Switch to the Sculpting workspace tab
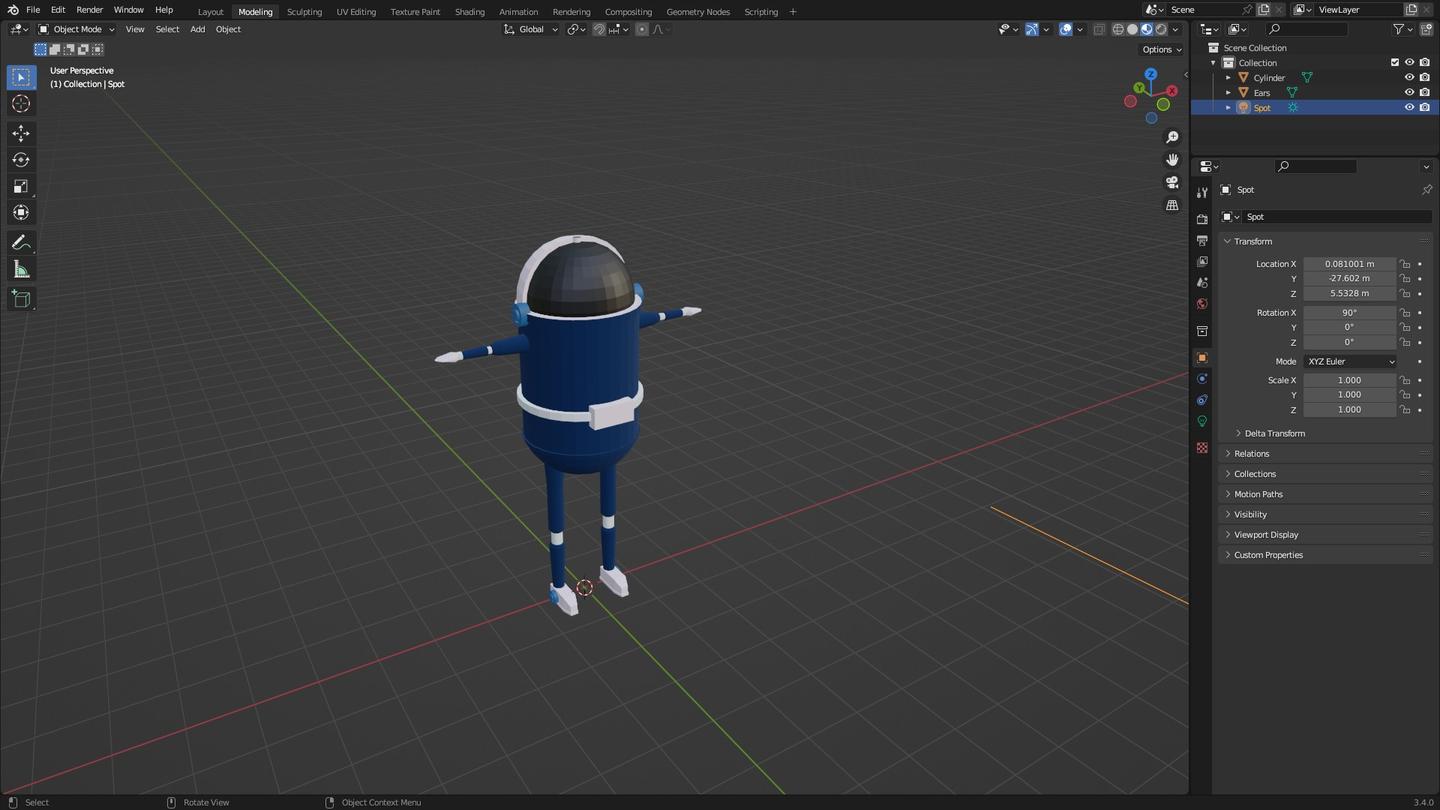 coord(304,12)
